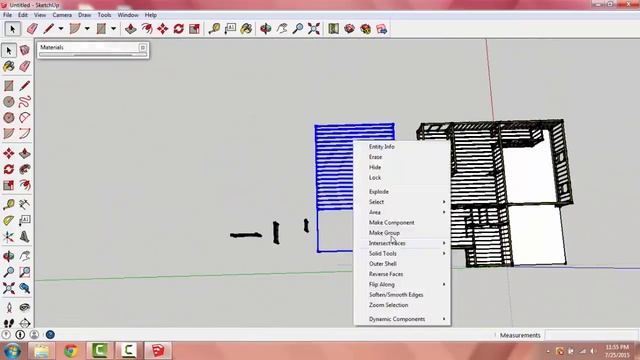
Task: Click the Measurements input box
Action: (591, 335)
